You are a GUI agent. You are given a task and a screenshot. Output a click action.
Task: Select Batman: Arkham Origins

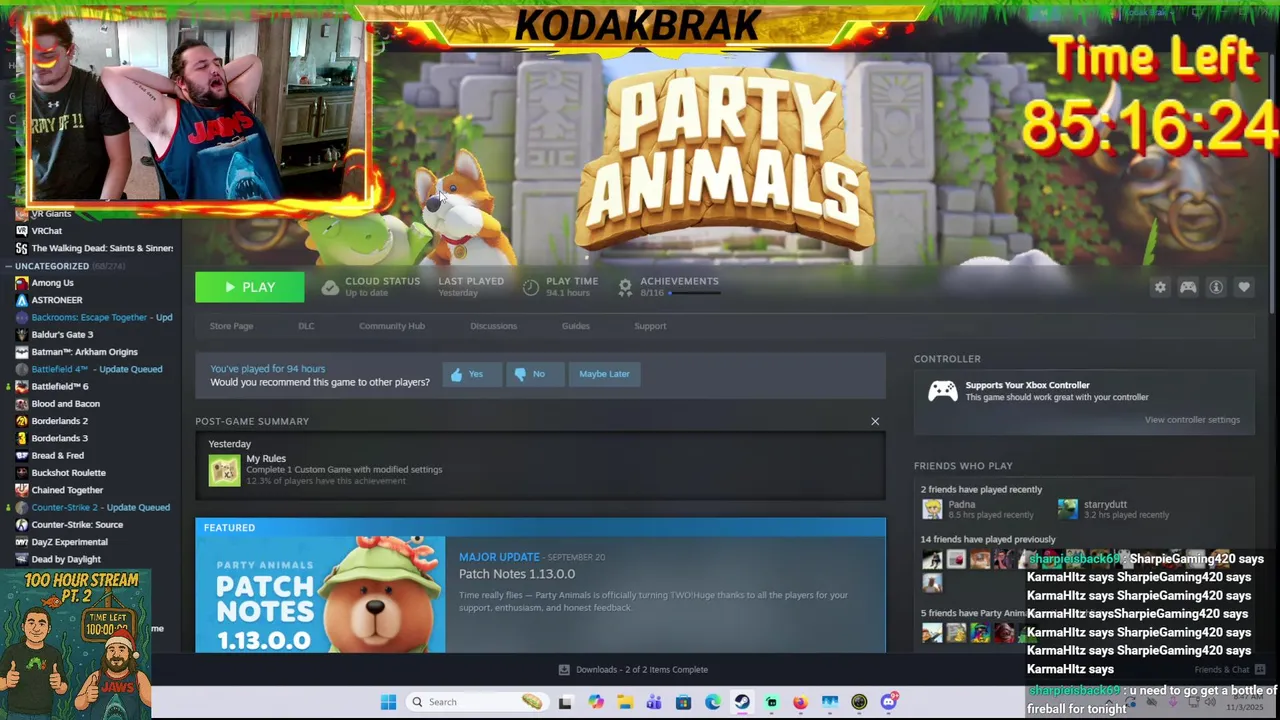(x=84, y=352)
